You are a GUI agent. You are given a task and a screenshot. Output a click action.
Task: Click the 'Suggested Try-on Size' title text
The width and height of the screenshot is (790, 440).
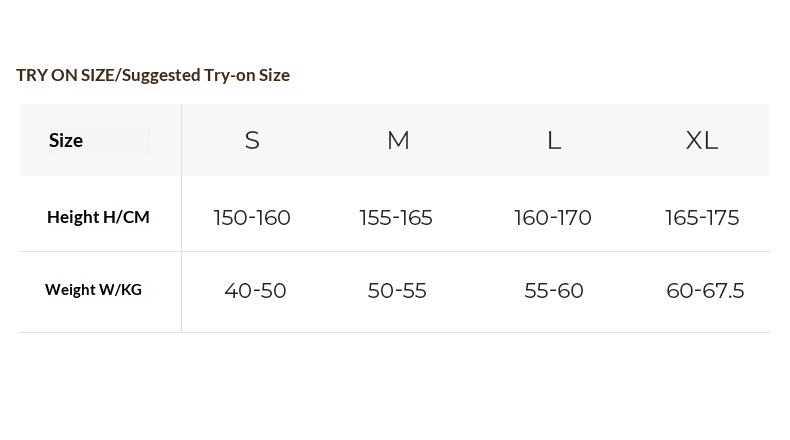tap(206, 75)
